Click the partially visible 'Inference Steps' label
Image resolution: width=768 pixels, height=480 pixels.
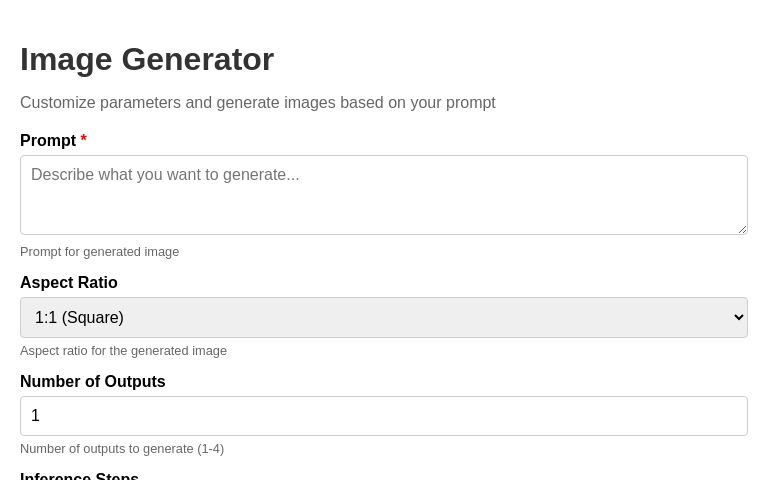pyautogui.click(x=79, y=476)
